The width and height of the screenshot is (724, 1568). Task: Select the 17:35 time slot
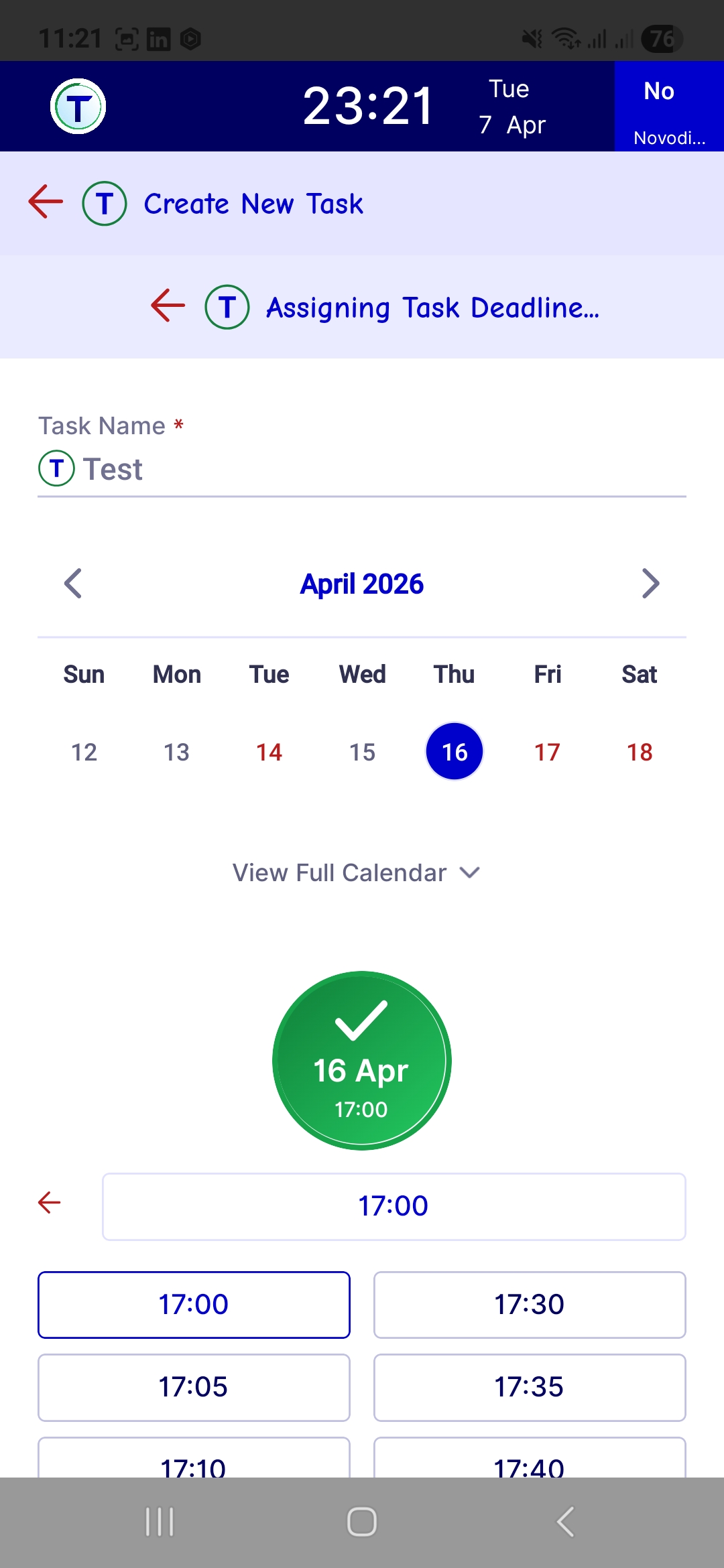pyautogui.click(x=530, y=1387)
